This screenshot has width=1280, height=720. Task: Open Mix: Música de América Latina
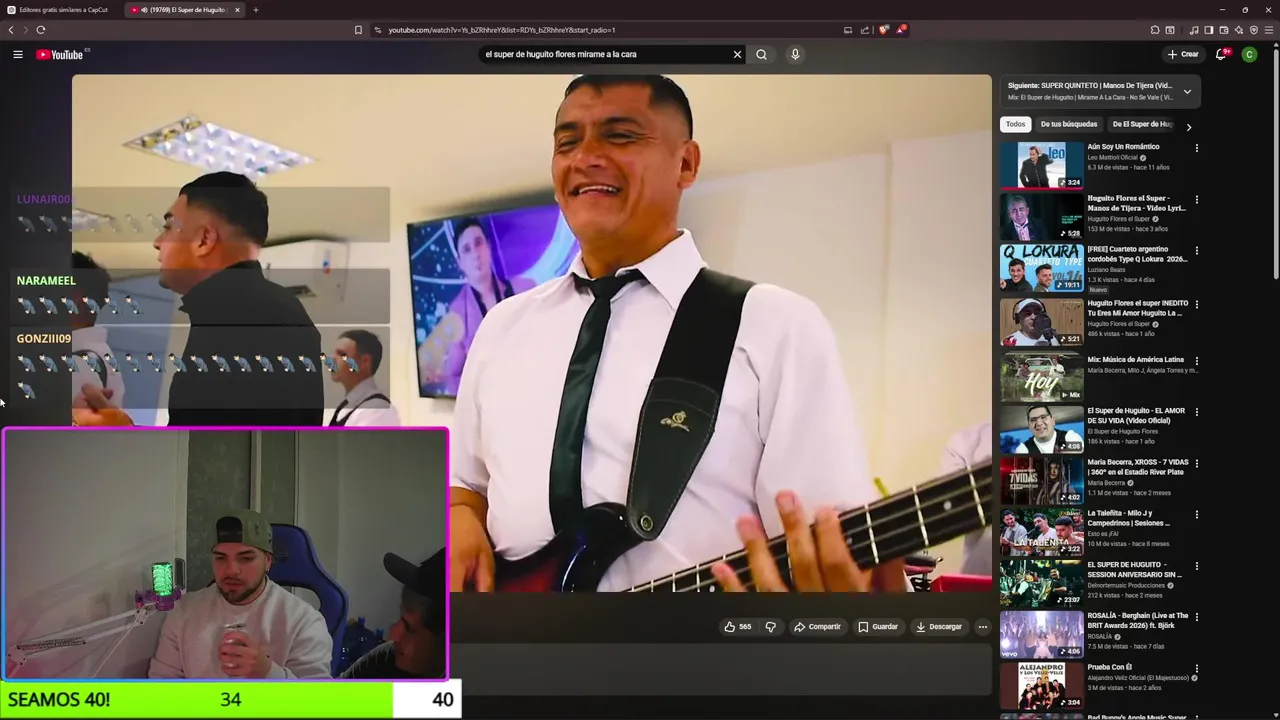[x=1136, y=359]
